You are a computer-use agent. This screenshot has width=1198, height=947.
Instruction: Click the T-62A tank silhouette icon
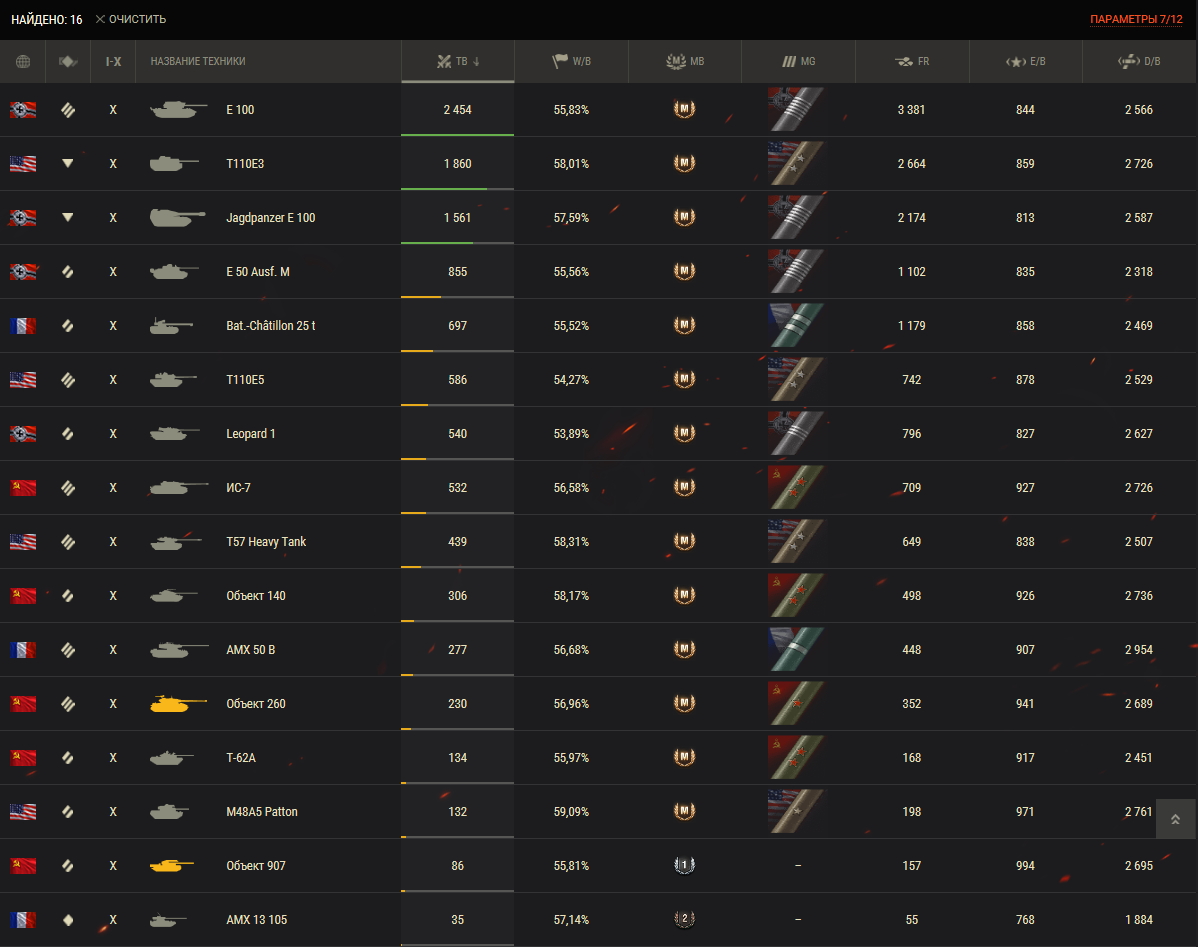tap(172, 758)
